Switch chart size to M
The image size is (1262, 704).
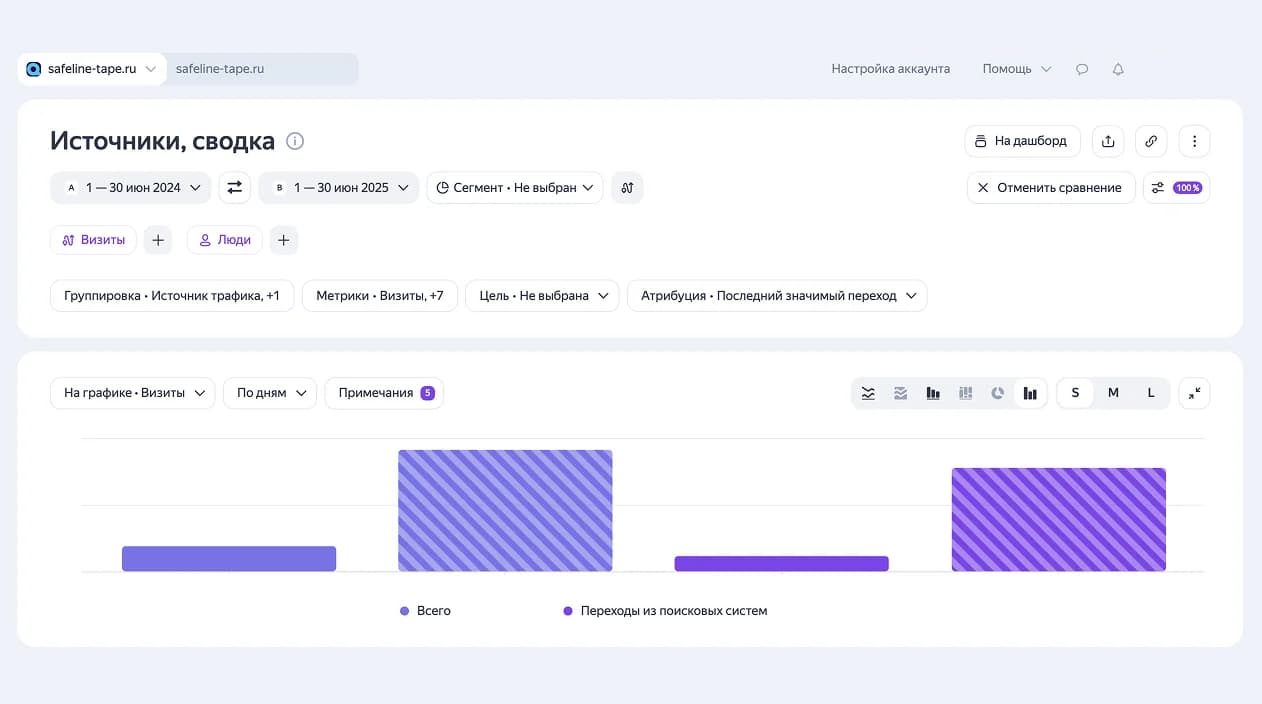coord(1113,393)
